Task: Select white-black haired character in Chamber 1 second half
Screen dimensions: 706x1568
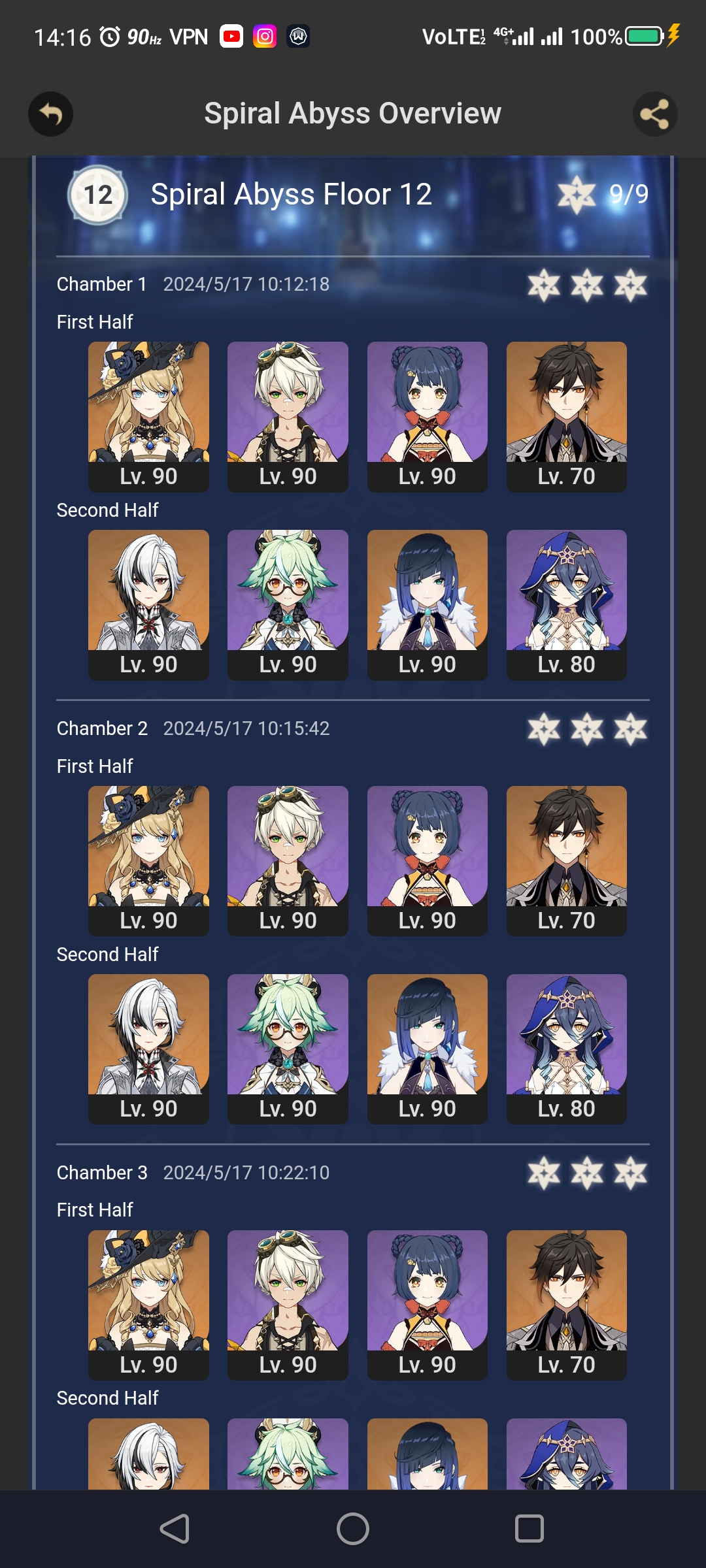Action: [148, 605]
